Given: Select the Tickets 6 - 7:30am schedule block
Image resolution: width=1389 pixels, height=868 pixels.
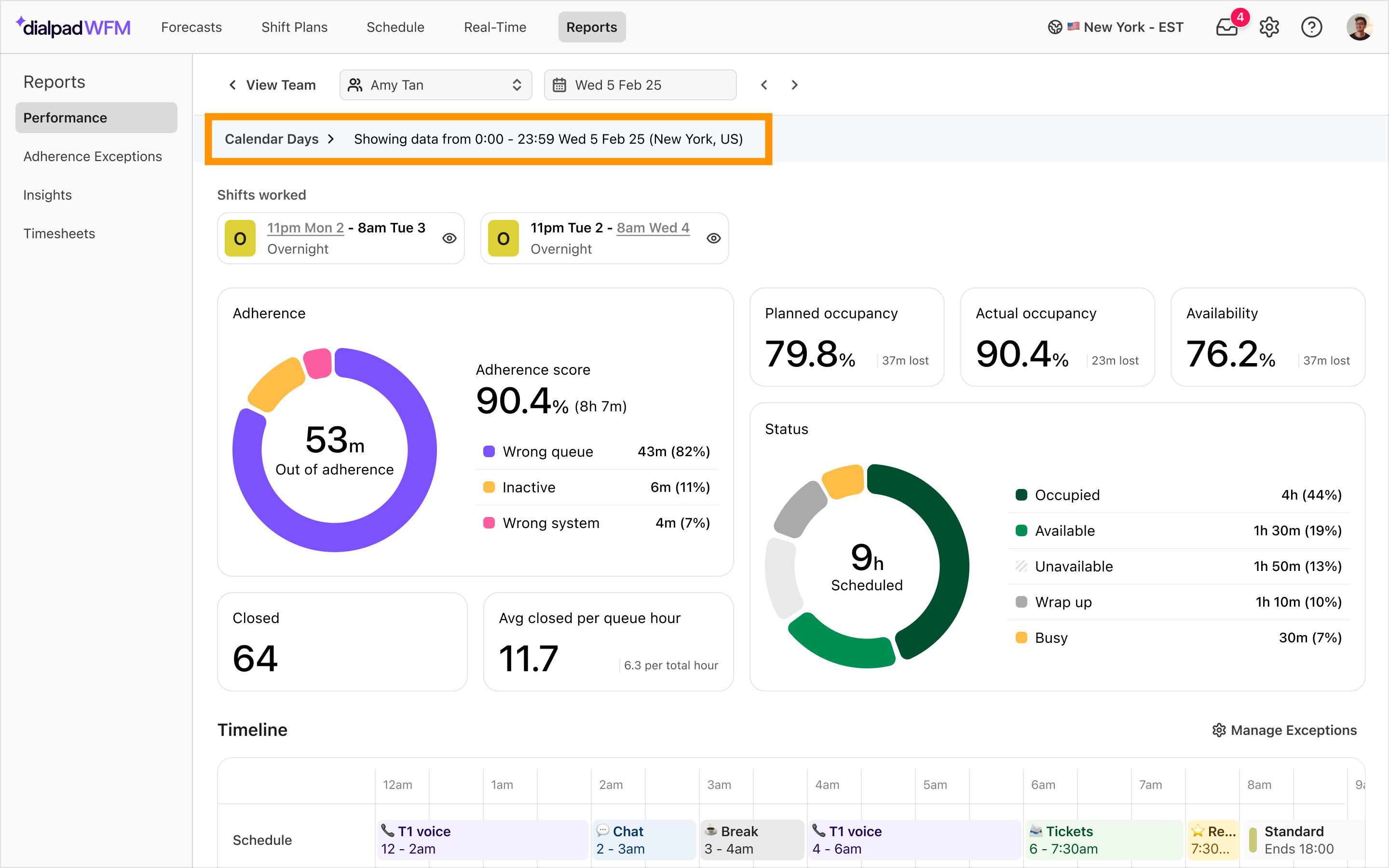Looking at the screenshot, I should click(x=1104, y=840).
